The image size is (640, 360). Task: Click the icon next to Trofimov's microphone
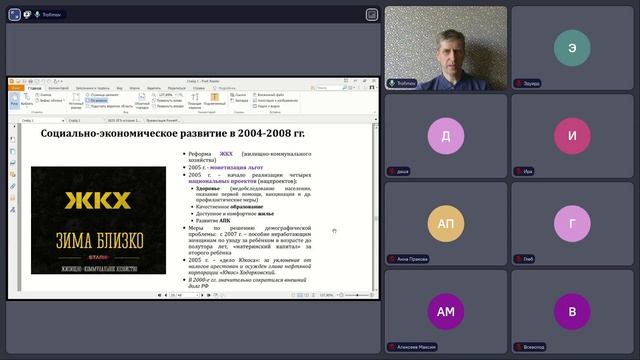point(27,15)
